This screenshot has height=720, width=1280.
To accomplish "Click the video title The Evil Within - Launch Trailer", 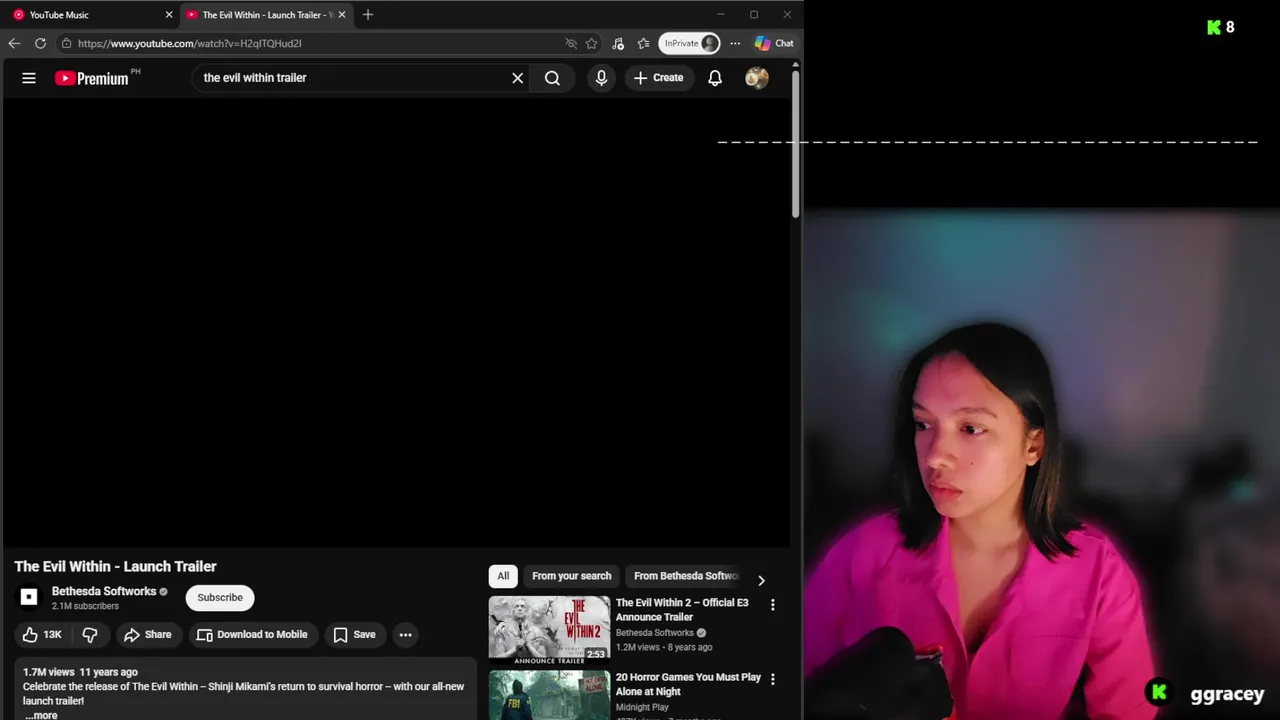I will click(x=115, y=567).
